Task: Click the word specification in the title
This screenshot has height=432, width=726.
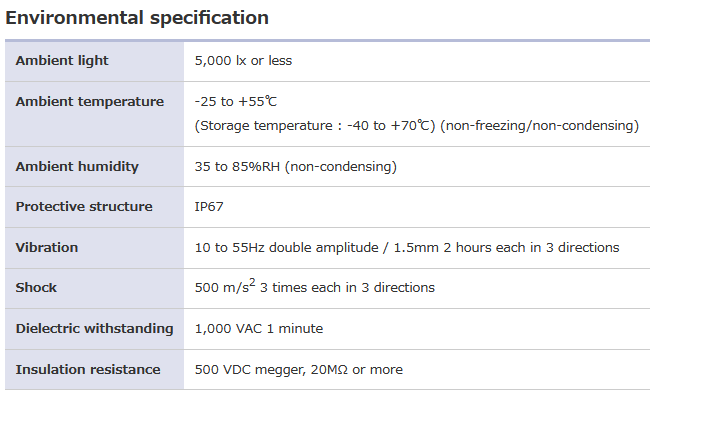Action: 209,19
